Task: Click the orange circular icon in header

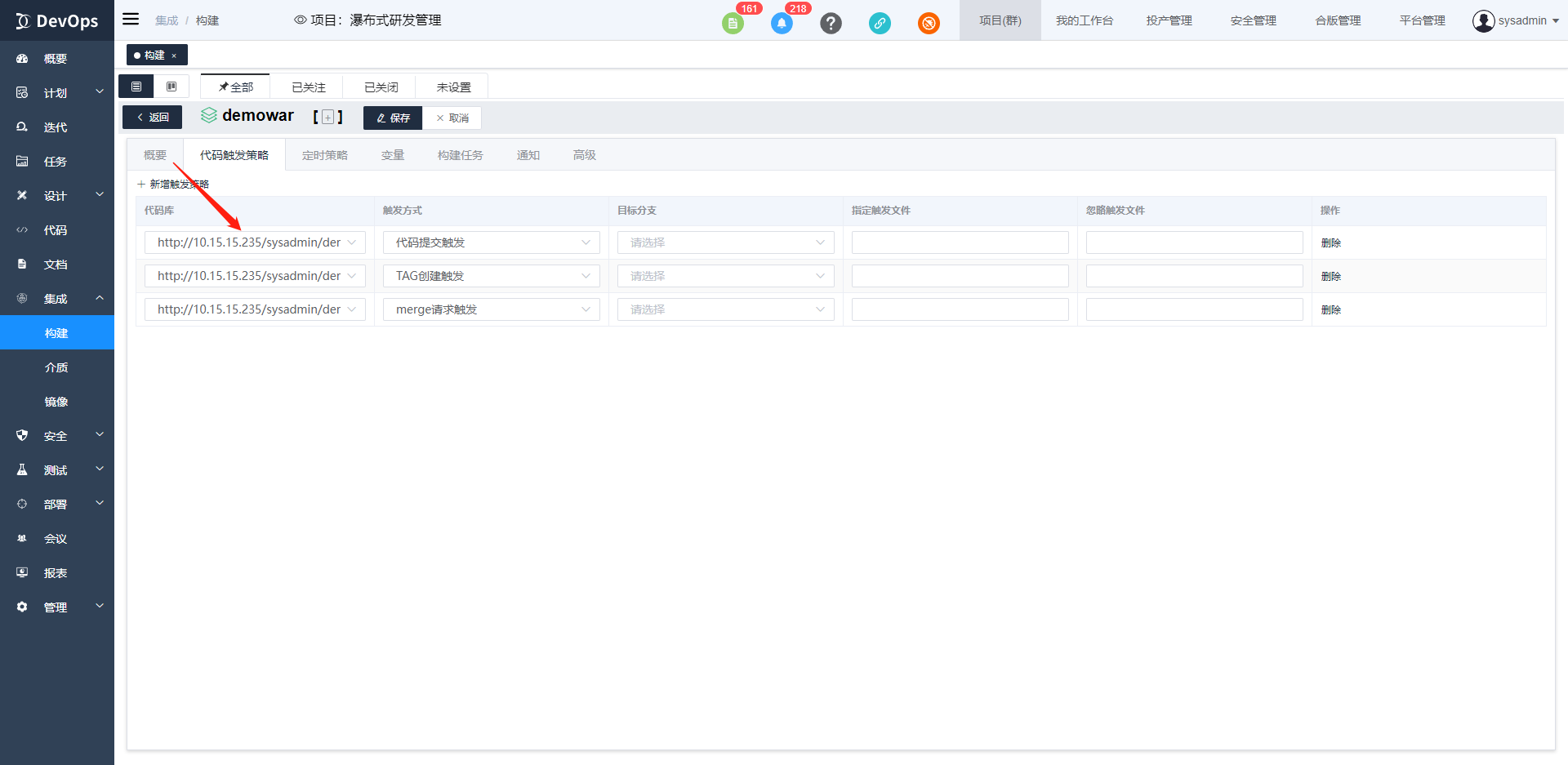Action: coord(929,24)
